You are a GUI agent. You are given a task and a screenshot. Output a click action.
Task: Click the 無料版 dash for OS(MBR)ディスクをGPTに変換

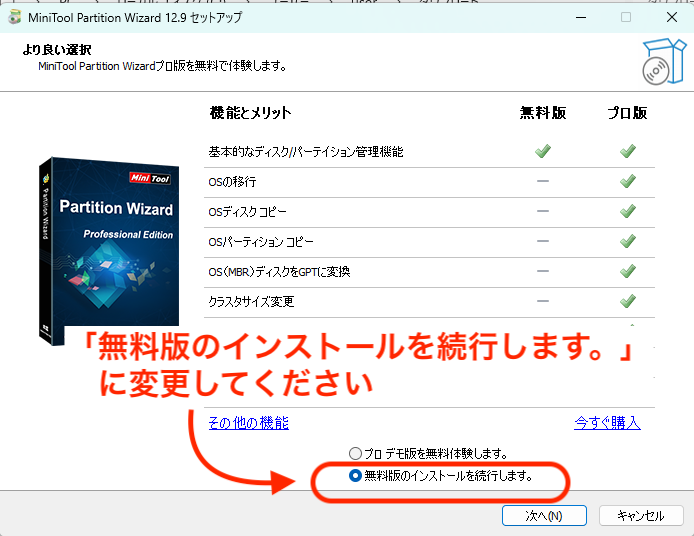(x=543, y=271)
